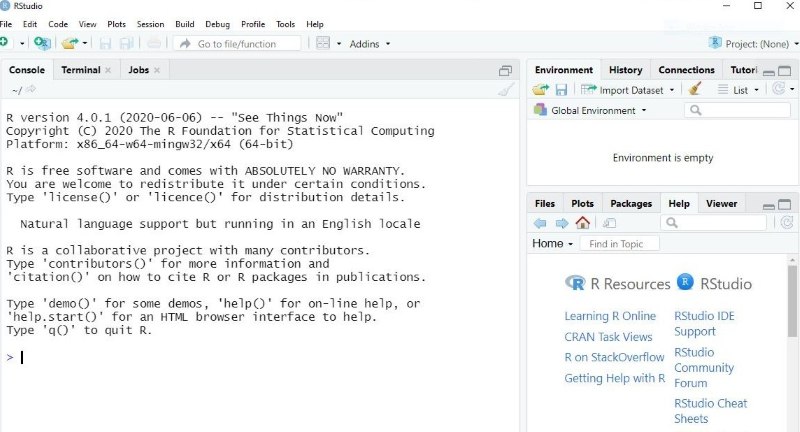Refresh the Help topic

pyautogui.click(x=787, y=222)
